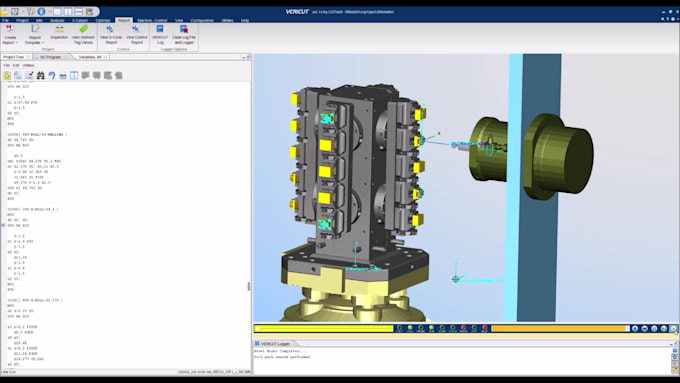Open the Utilities menu in NC Program panel
680x383 pixels.
click(28, 65)
